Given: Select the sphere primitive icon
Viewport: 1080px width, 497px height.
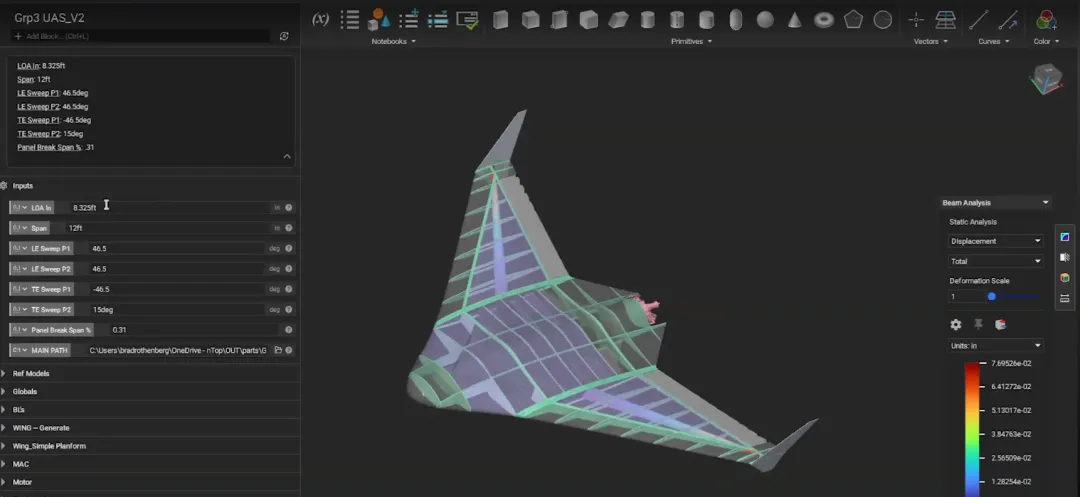Looking at the screenshot, I should click(x=765, y=20).
